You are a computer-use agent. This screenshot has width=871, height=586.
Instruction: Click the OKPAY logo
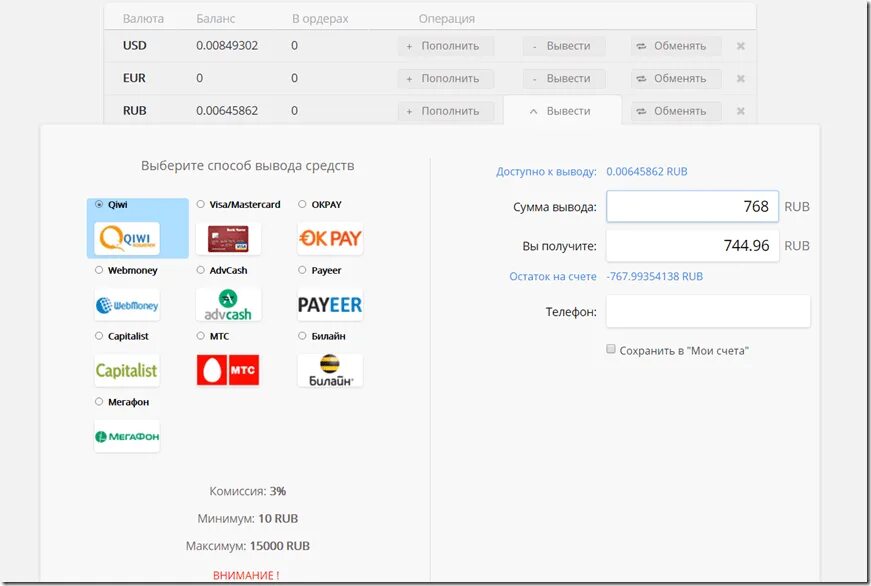pos(330,238)
